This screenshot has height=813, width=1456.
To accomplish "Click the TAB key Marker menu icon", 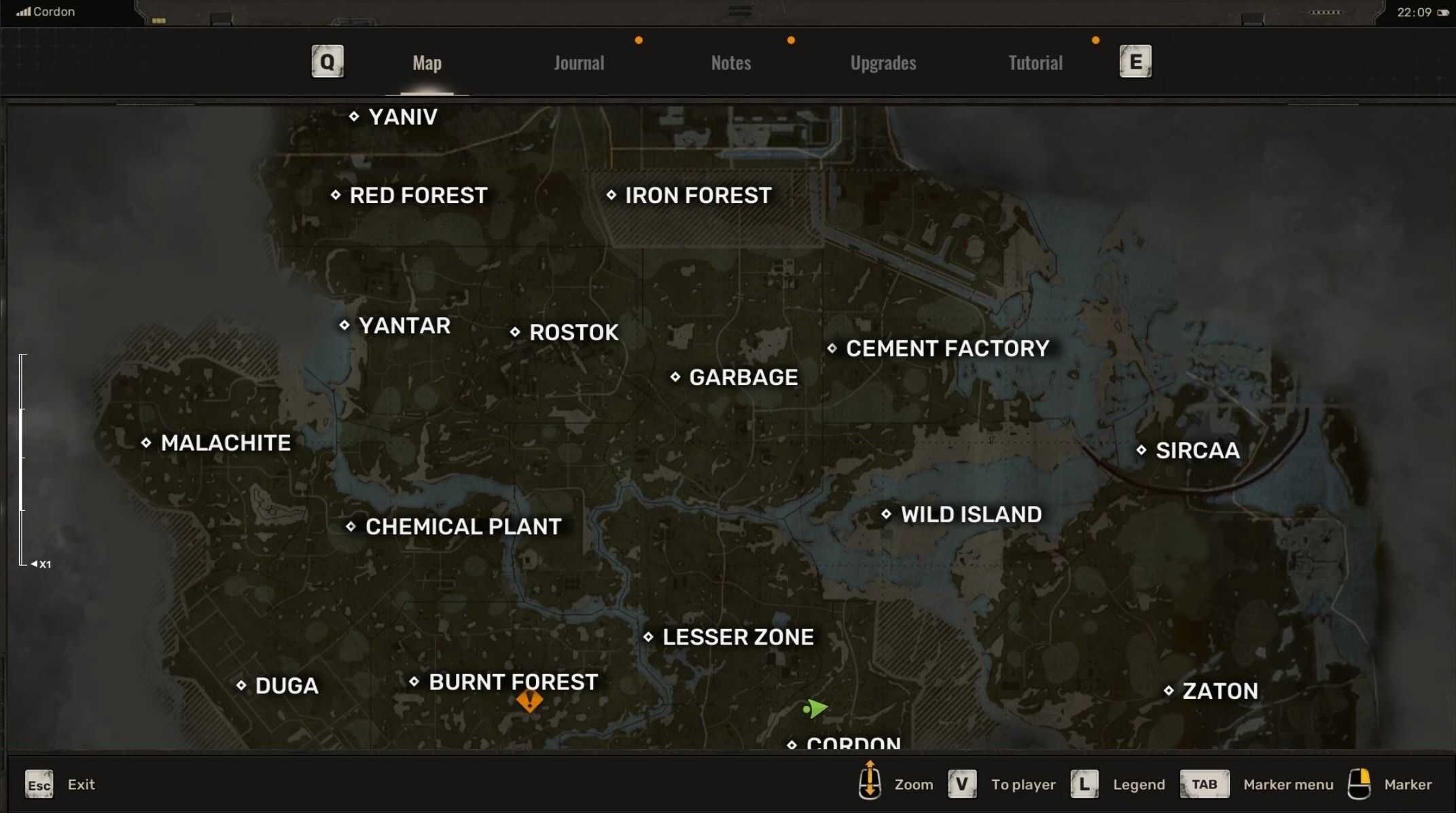I will [1204, 784].
